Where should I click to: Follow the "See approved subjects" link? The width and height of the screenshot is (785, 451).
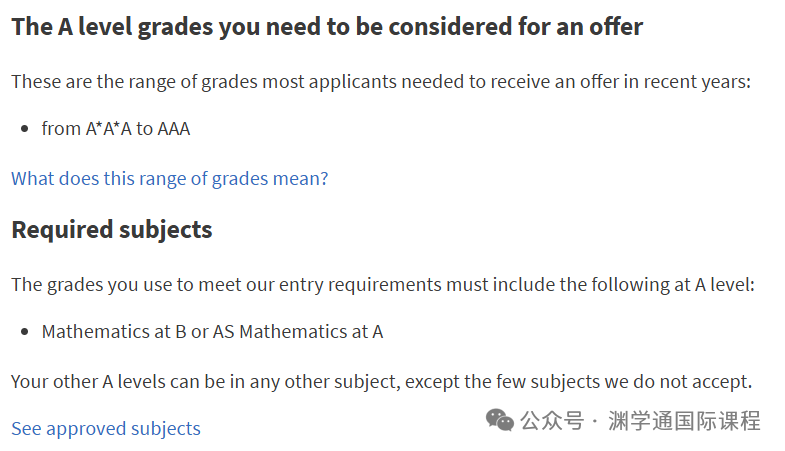(106, 429)
